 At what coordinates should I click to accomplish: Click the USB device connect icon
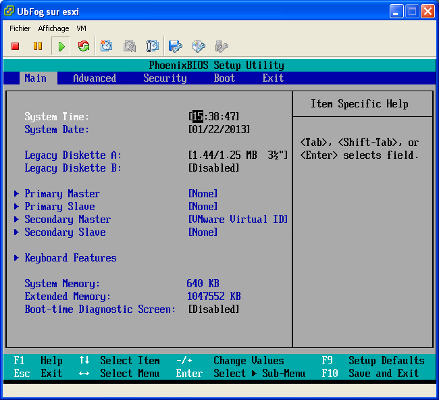(x=221, y=46)
